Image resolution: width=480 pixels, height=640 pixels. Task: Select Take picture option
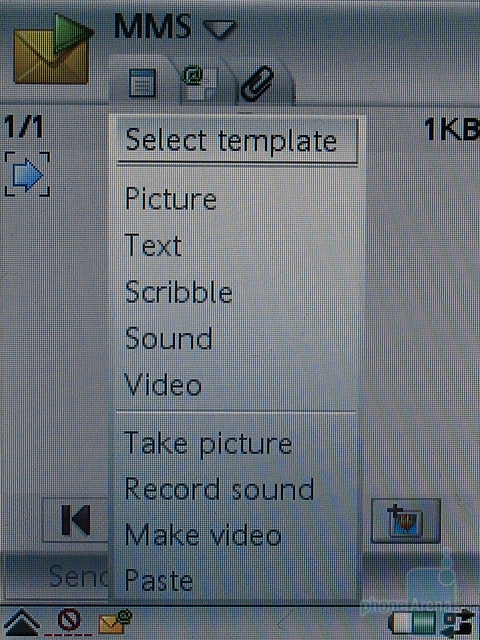coord(208,444)
